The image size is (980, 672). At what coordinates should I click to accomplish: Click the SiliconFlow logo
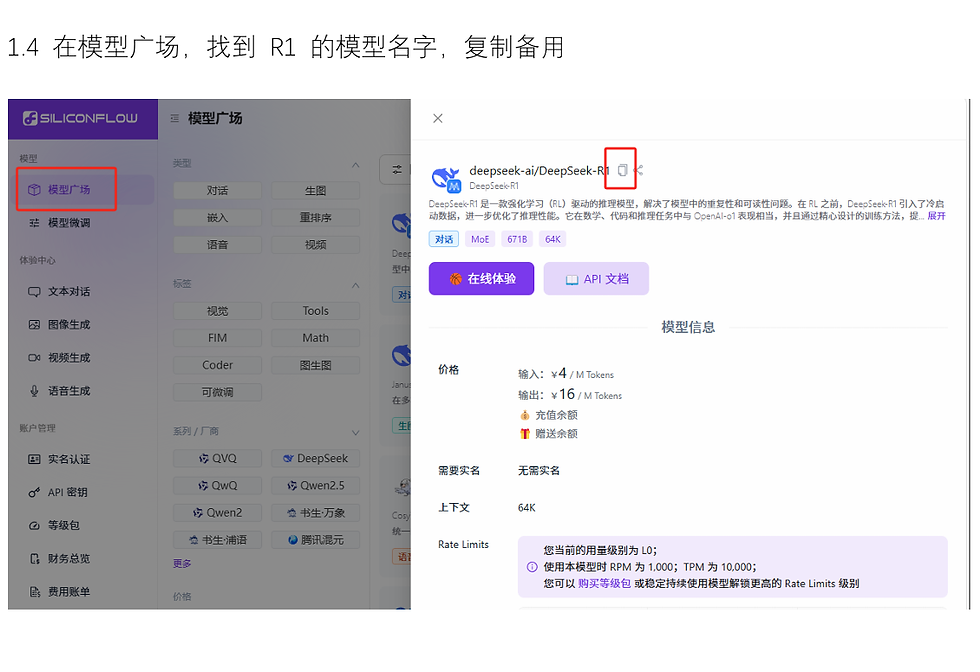point(80,118)
